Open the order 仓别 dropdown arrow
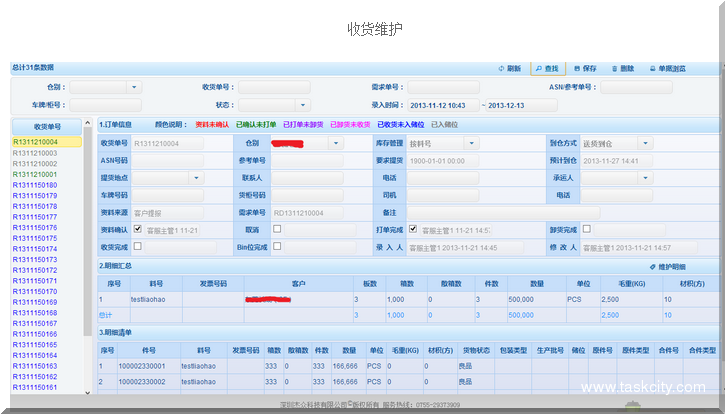The image size is (725, 414). 336,143
